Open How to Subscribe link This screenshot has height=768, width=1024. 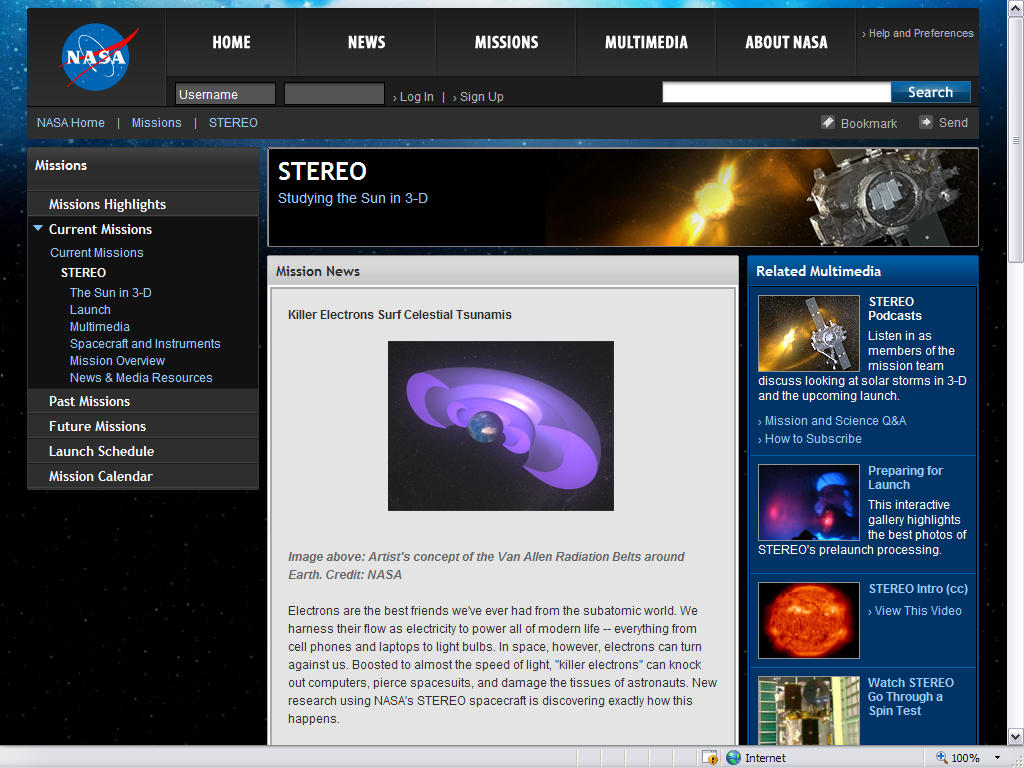click(813, 439)
